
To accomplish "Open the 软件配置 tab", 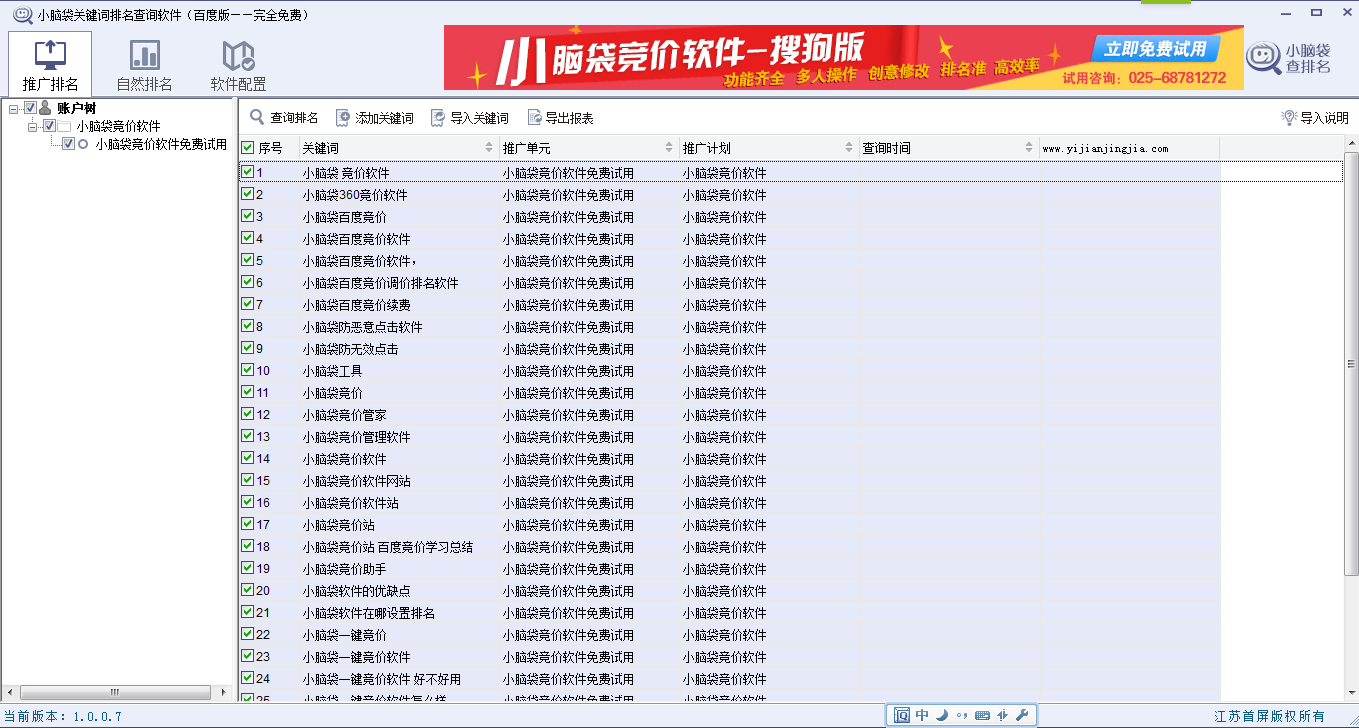I will 238,65.
